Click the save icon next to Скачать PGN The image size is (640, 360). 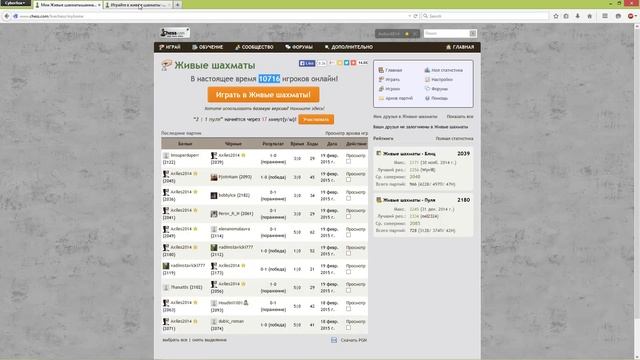(334, 340)
